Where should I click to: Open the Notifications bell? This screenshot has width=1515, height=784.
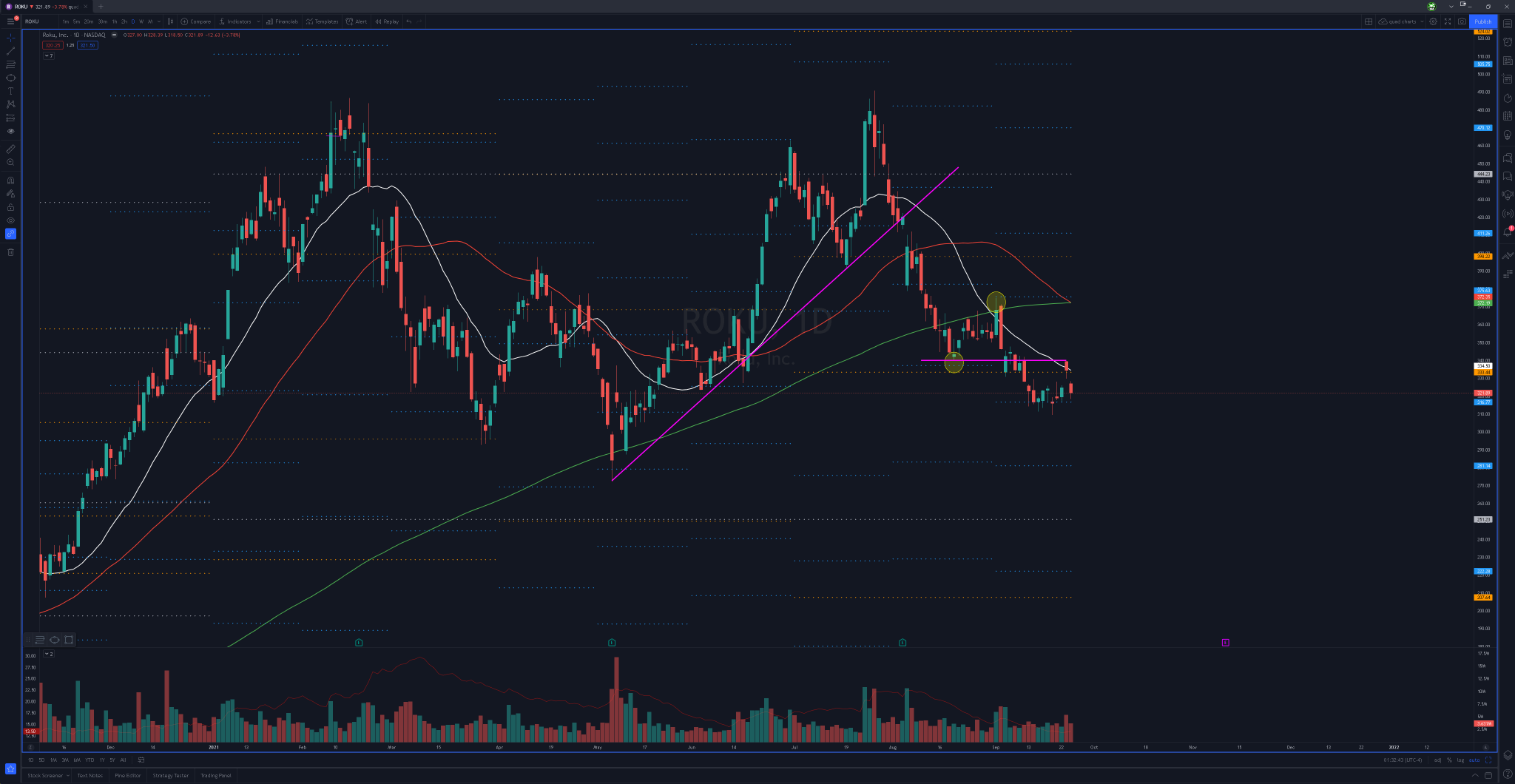pyautogui.click(x=1508, y=232)
